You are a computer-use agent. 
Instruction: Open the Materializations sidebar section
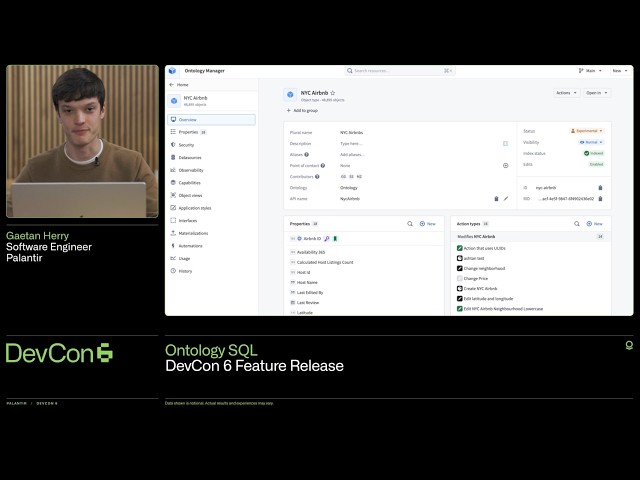211,233
